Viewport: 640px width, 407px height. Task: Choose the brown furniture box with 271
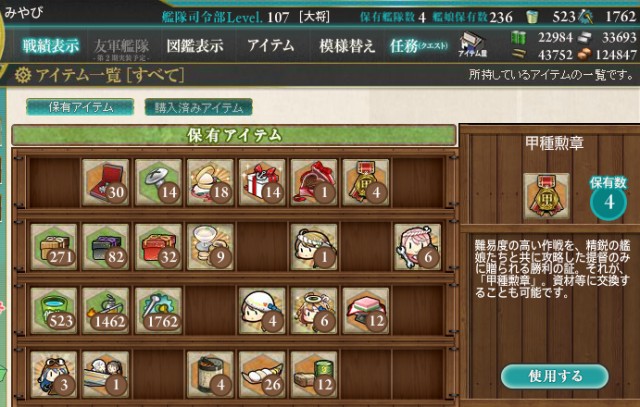pos(54,247)
